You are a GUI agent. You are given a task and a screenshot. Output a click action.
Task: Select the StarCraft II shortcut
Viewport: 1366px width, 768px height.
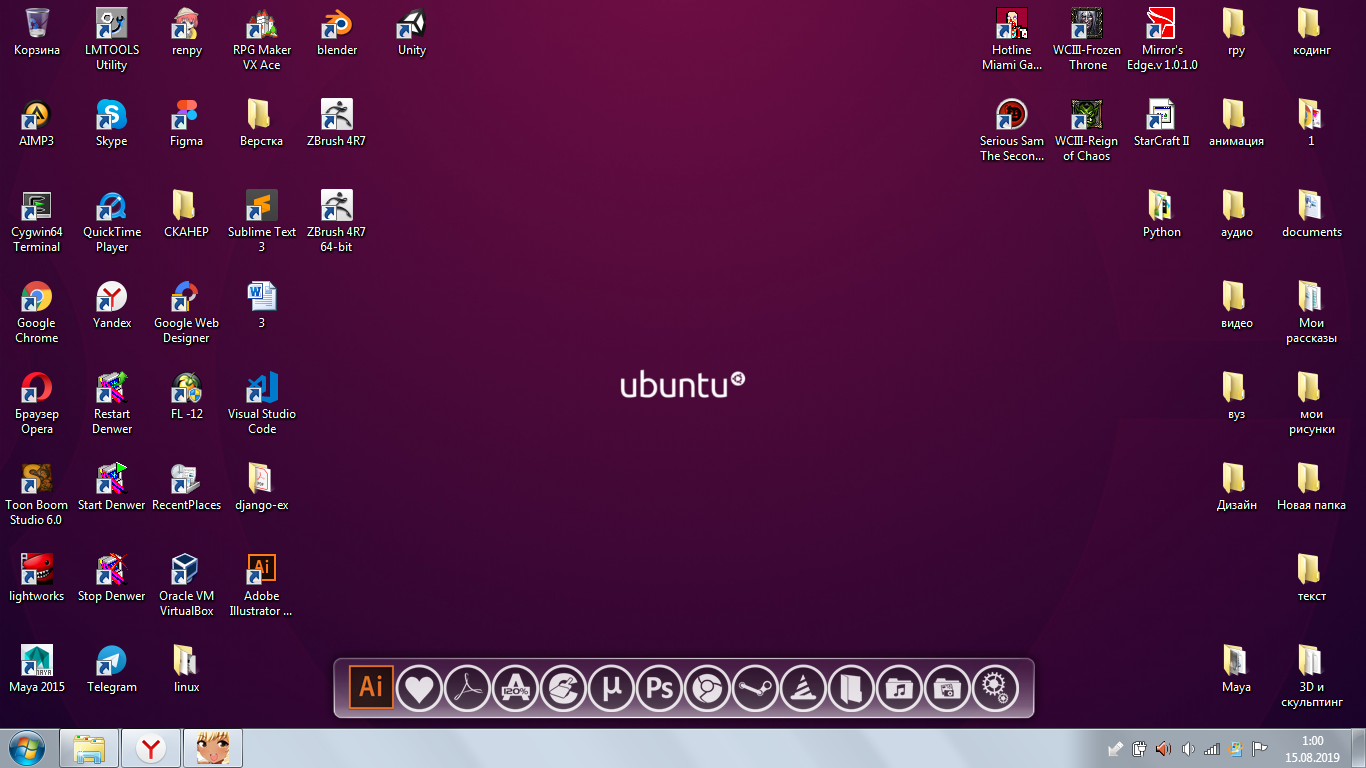coord(1162,123)
